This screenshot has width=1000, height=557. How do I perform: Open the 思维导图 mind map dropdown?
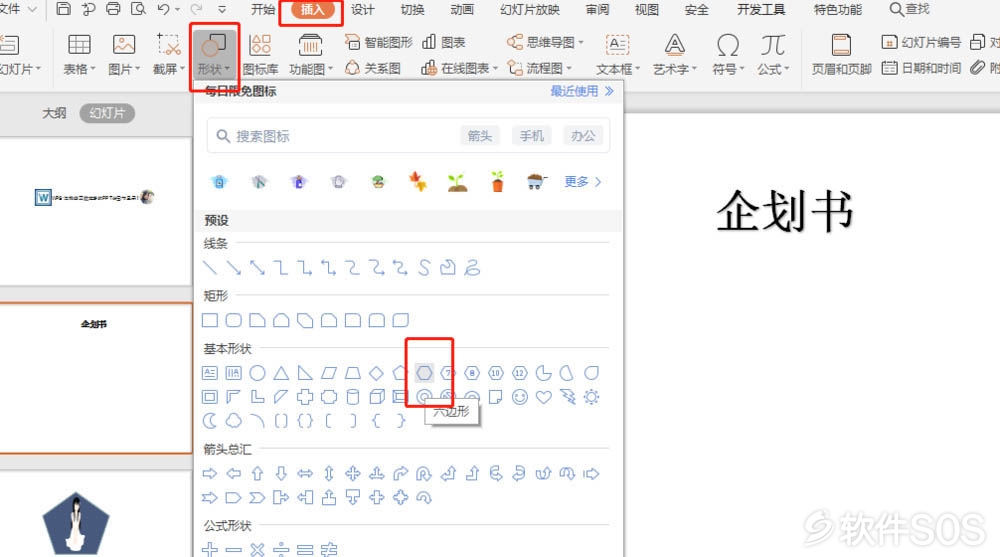click(x=546, y=42)
